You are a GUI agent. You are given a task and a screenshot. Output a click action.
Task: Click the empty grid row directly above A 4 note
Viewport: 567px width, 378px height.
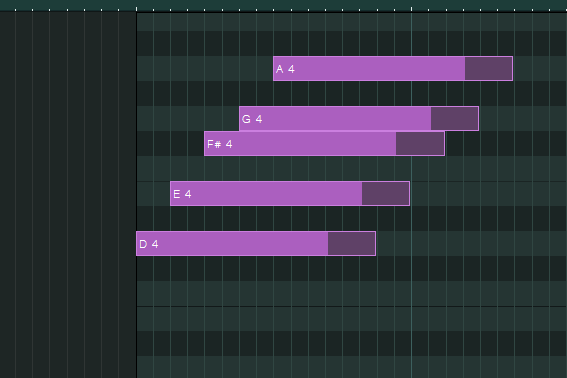[x=352, y=43]
